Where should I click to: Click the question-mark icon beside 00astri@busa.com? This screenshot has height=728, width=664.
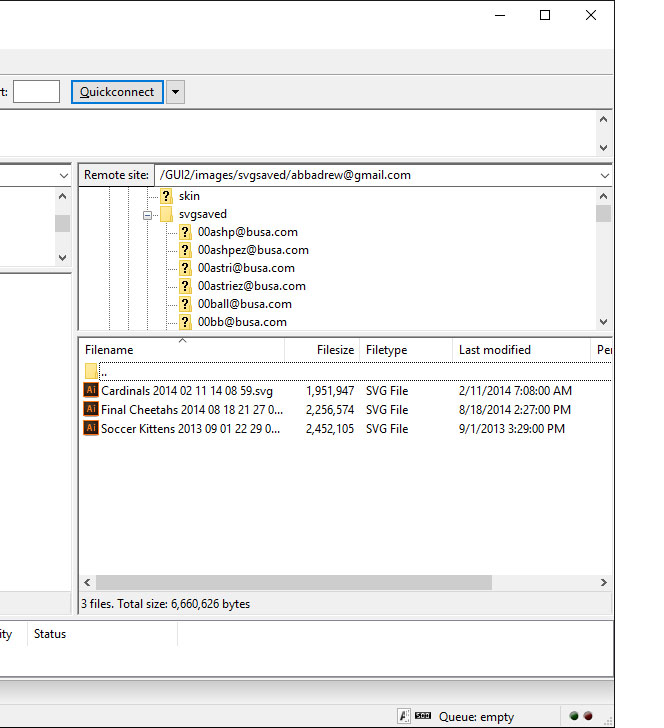click(x=185, y=268)
